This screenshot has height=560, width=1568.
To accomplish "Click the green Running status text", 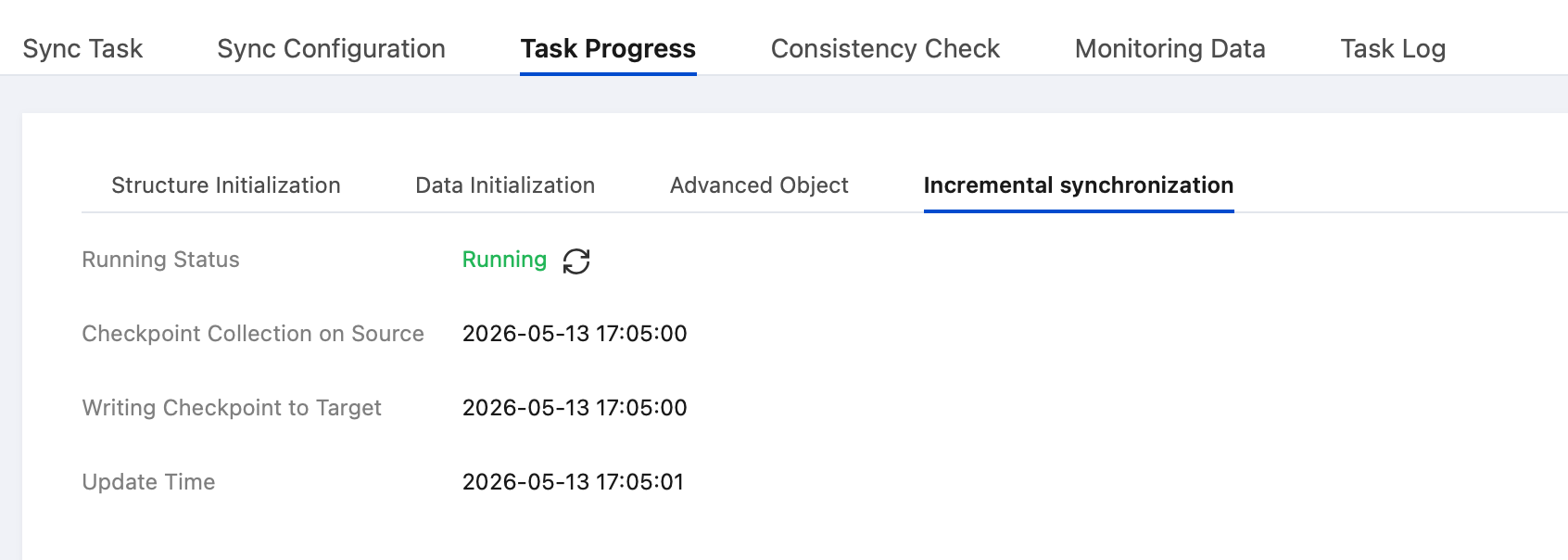I will click(x=504, y=260).
